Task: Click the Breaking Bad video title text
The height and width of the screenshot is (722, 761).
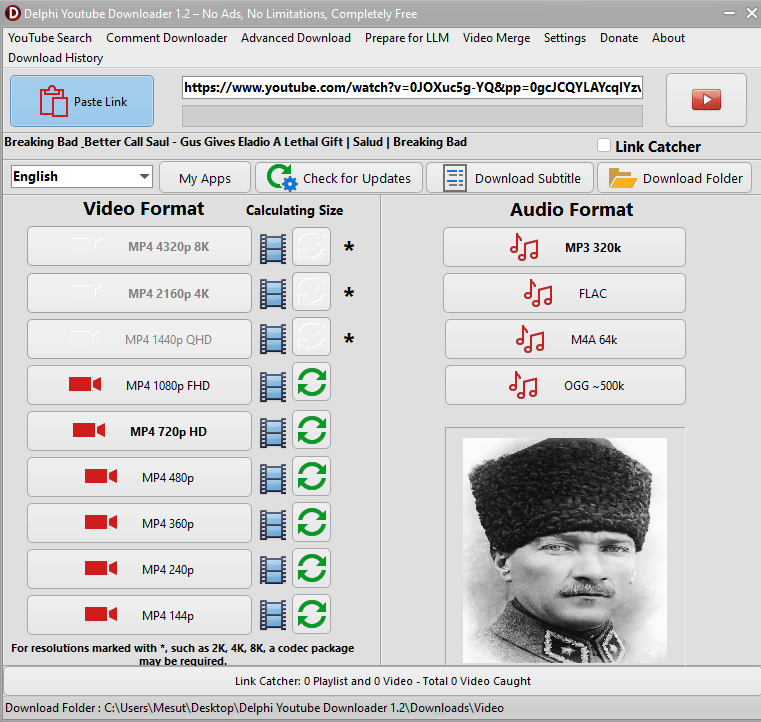Action: click(235, 142)
